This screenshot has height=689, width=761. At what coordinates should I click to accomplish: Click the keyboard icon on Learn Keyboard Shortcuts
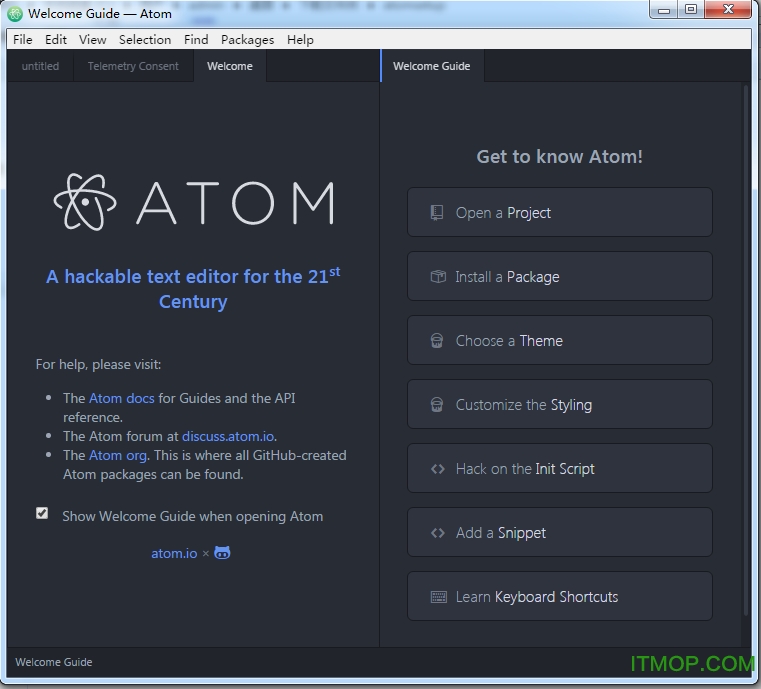439,597
